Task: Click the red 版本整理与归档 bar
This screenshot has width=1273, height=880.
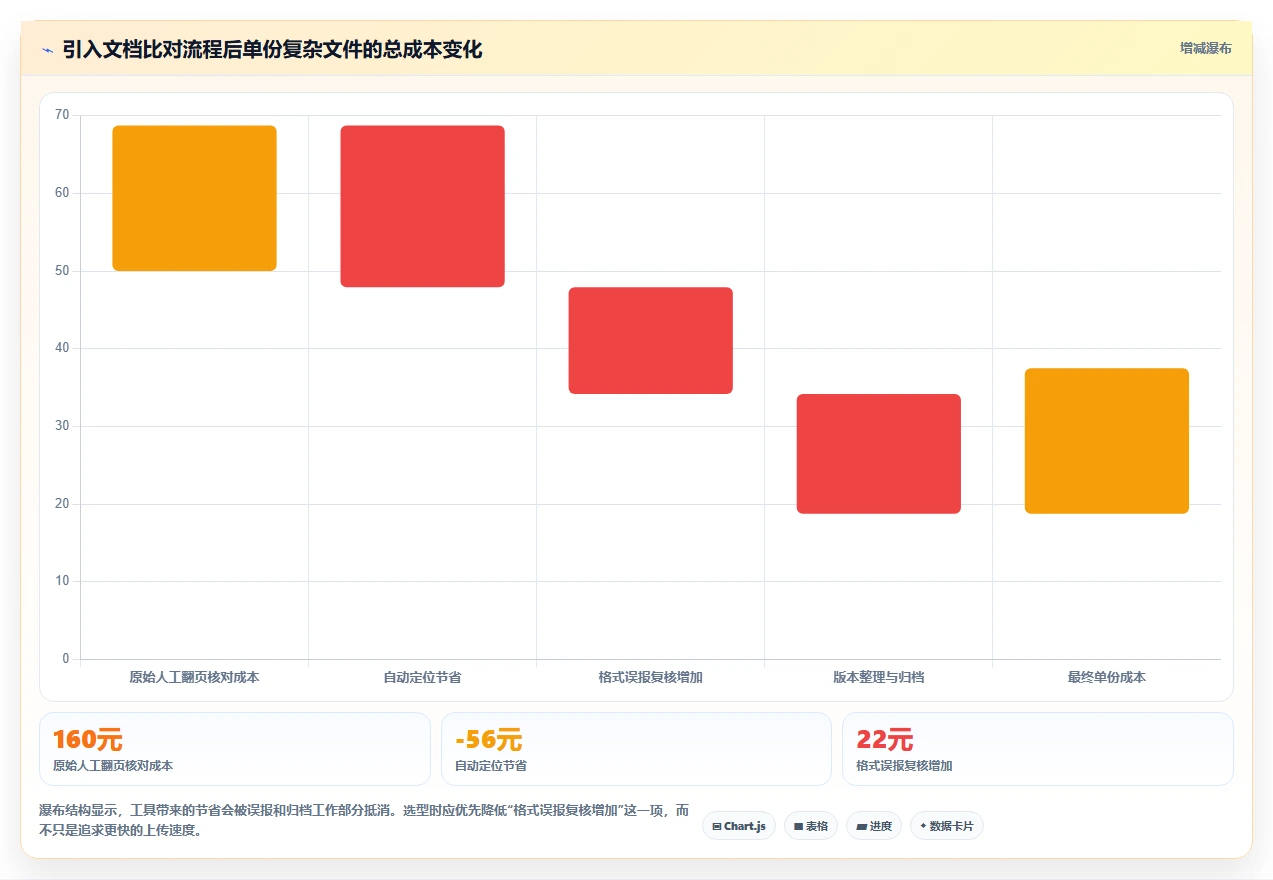Action: [x=878, y=454]
